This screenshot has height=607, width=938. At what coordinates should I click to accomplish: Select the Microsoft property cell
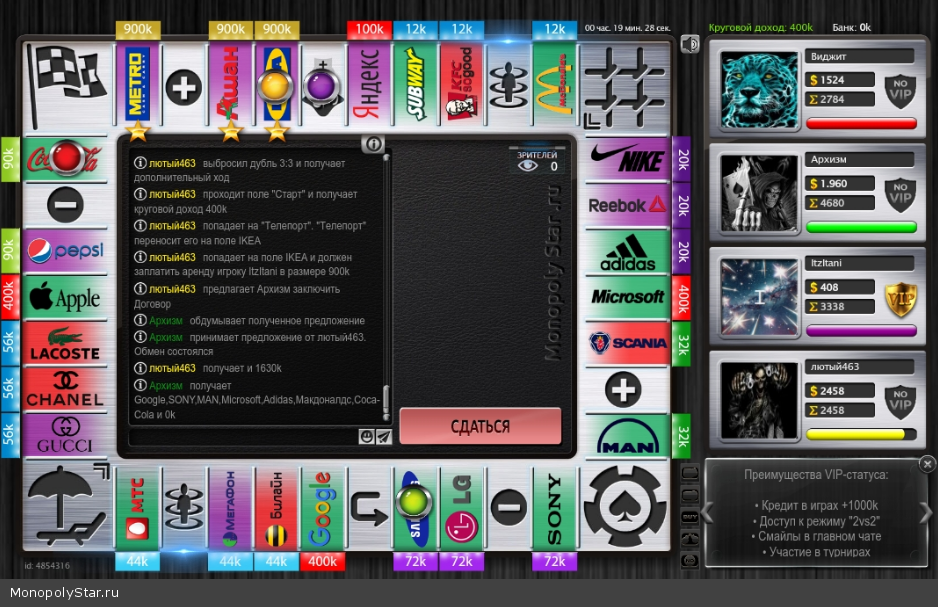click(x=626, y=297)
